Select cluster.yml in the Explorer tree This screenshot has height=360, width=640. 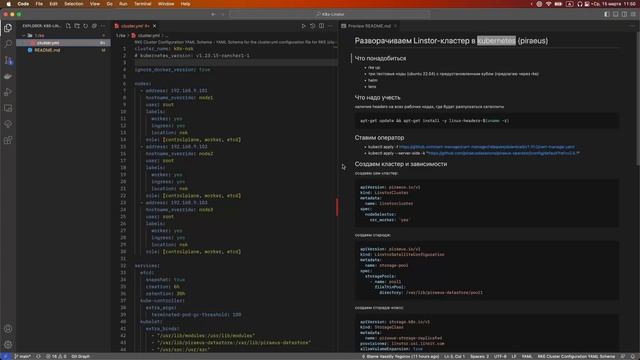[63, 43]
